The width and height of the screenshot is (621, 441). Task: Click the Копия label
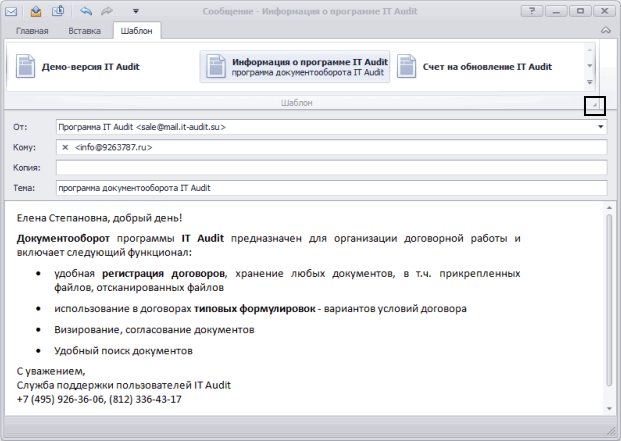27,168
